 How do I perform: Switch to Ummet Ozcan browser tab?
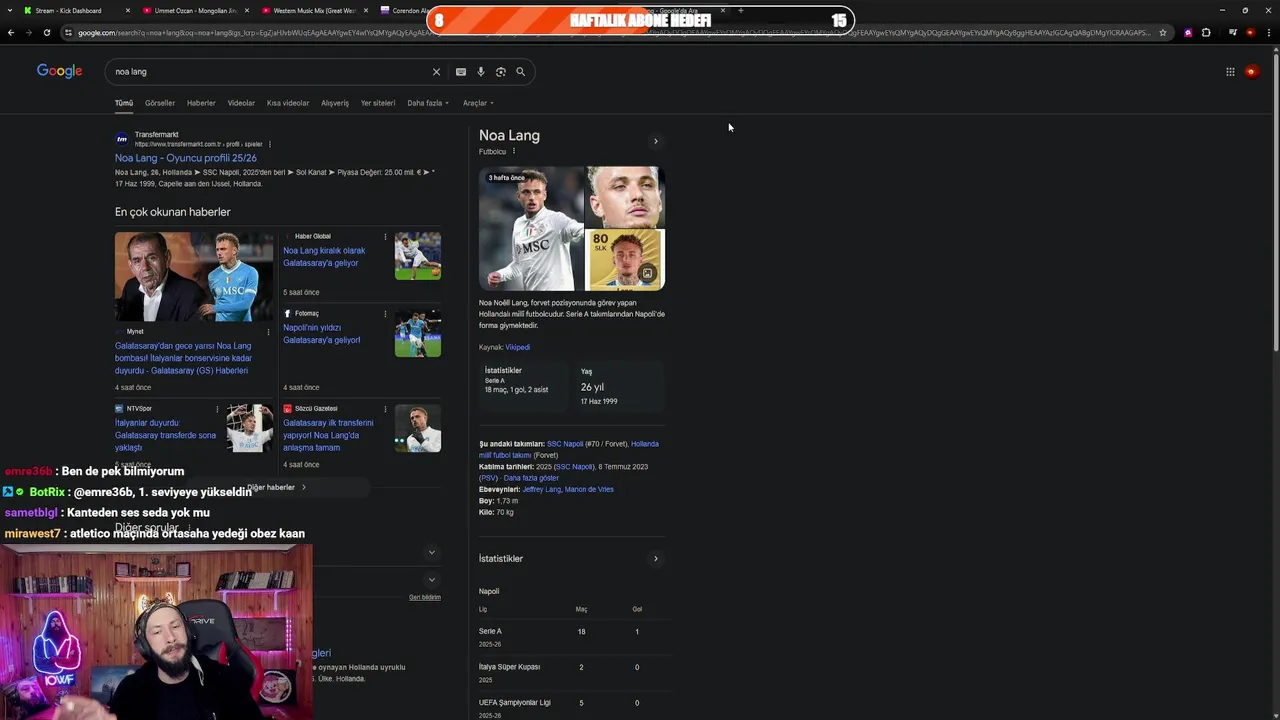coord(195,11)
